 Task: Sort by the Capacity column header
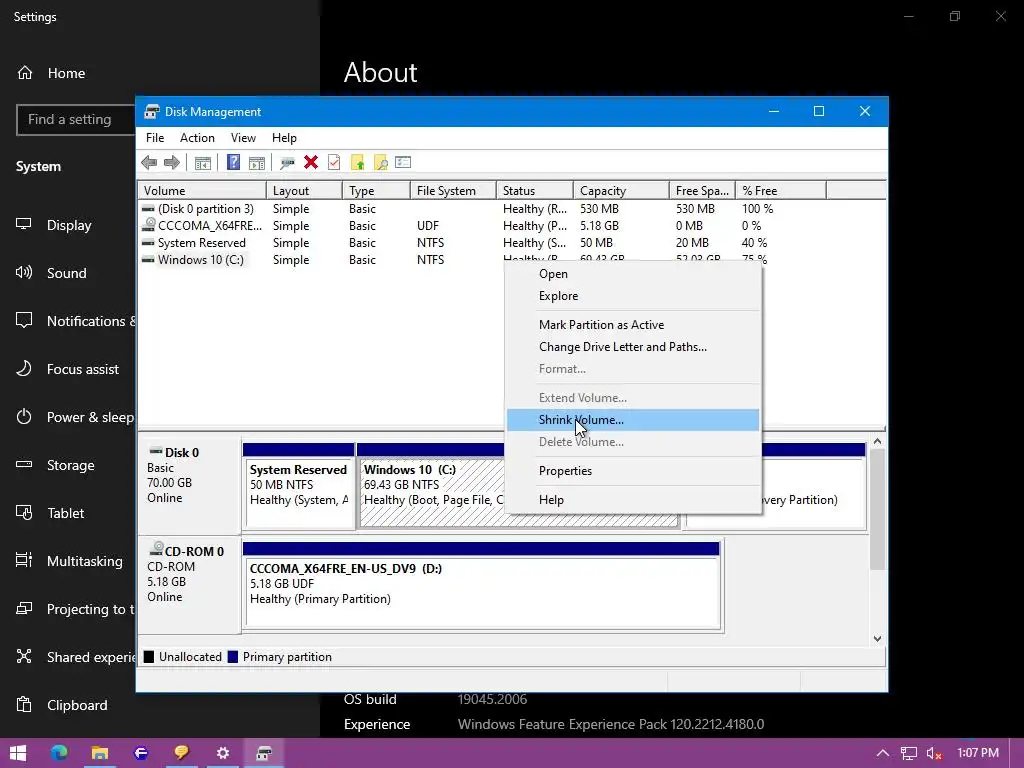coord(621,191)
